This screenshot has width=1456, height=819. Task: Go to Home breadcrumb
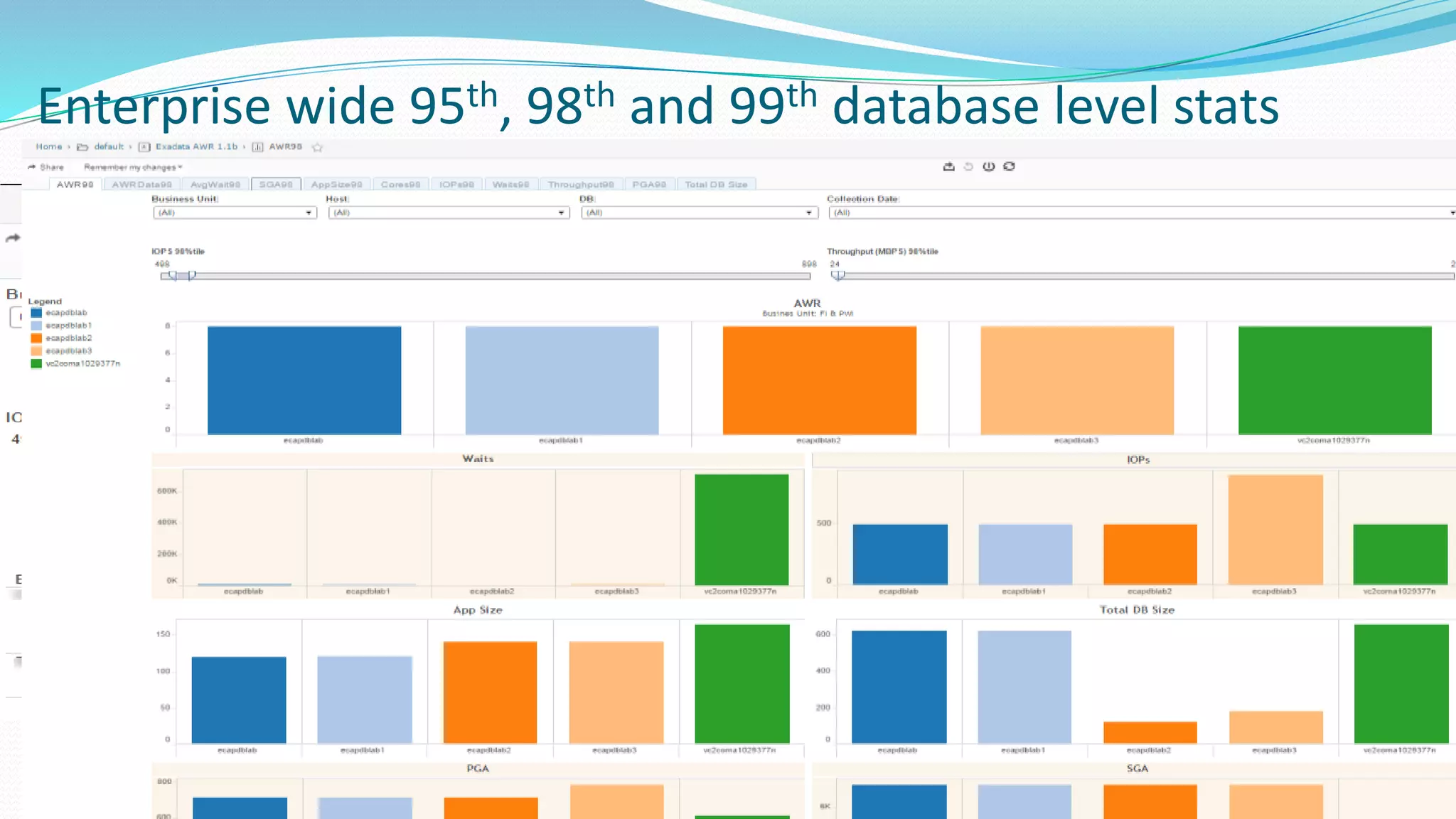pyautogui.click(x=49, y=146)
